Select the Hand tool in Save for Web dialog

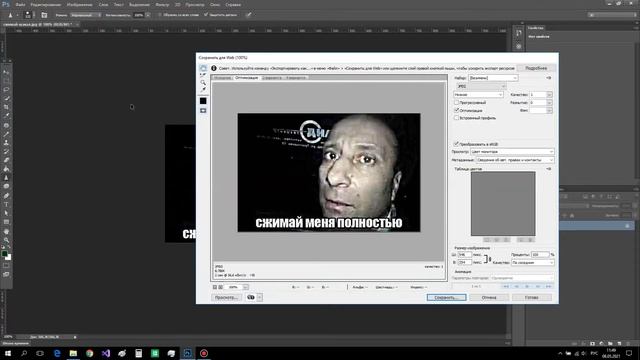203,68
